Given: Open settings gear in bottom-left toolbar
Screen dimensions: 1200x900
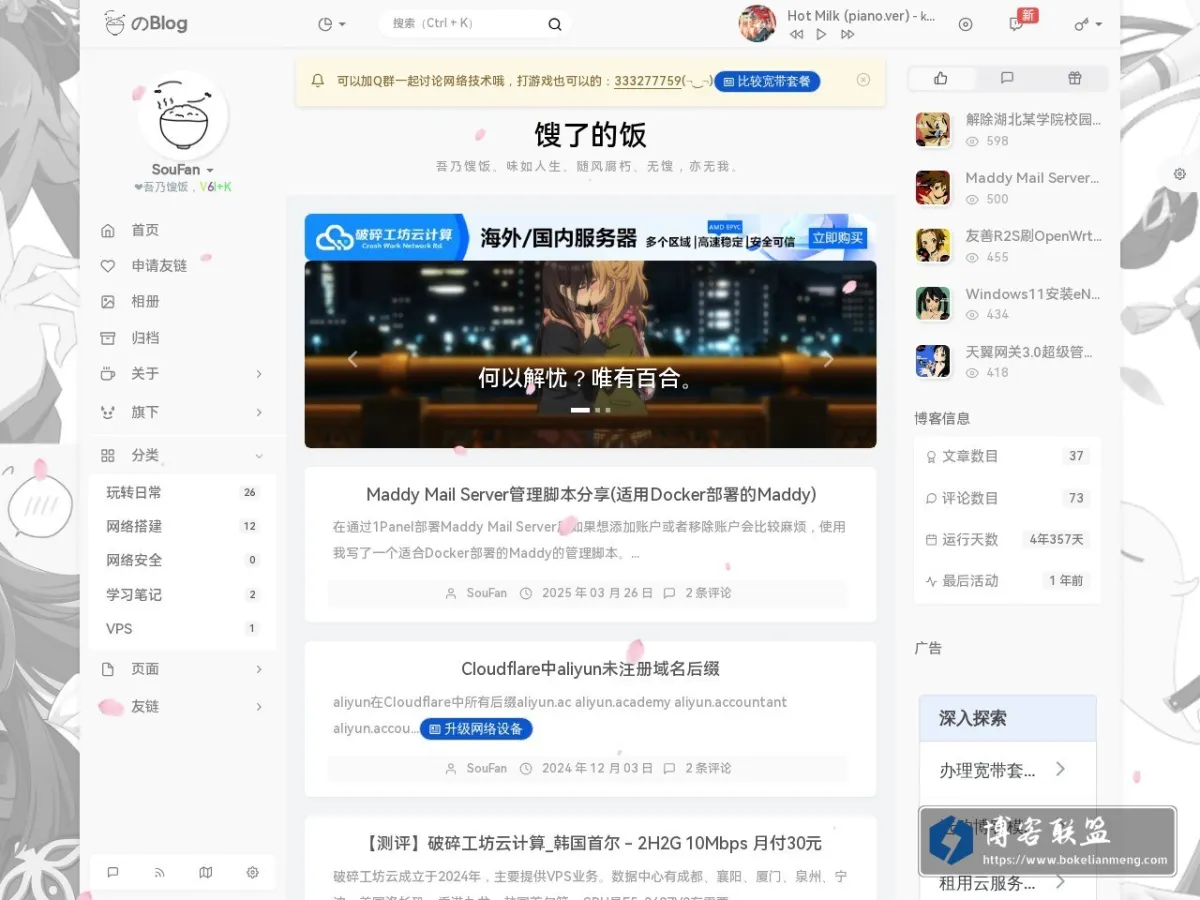Looking at the screenshot, I should tap(252, 872).
